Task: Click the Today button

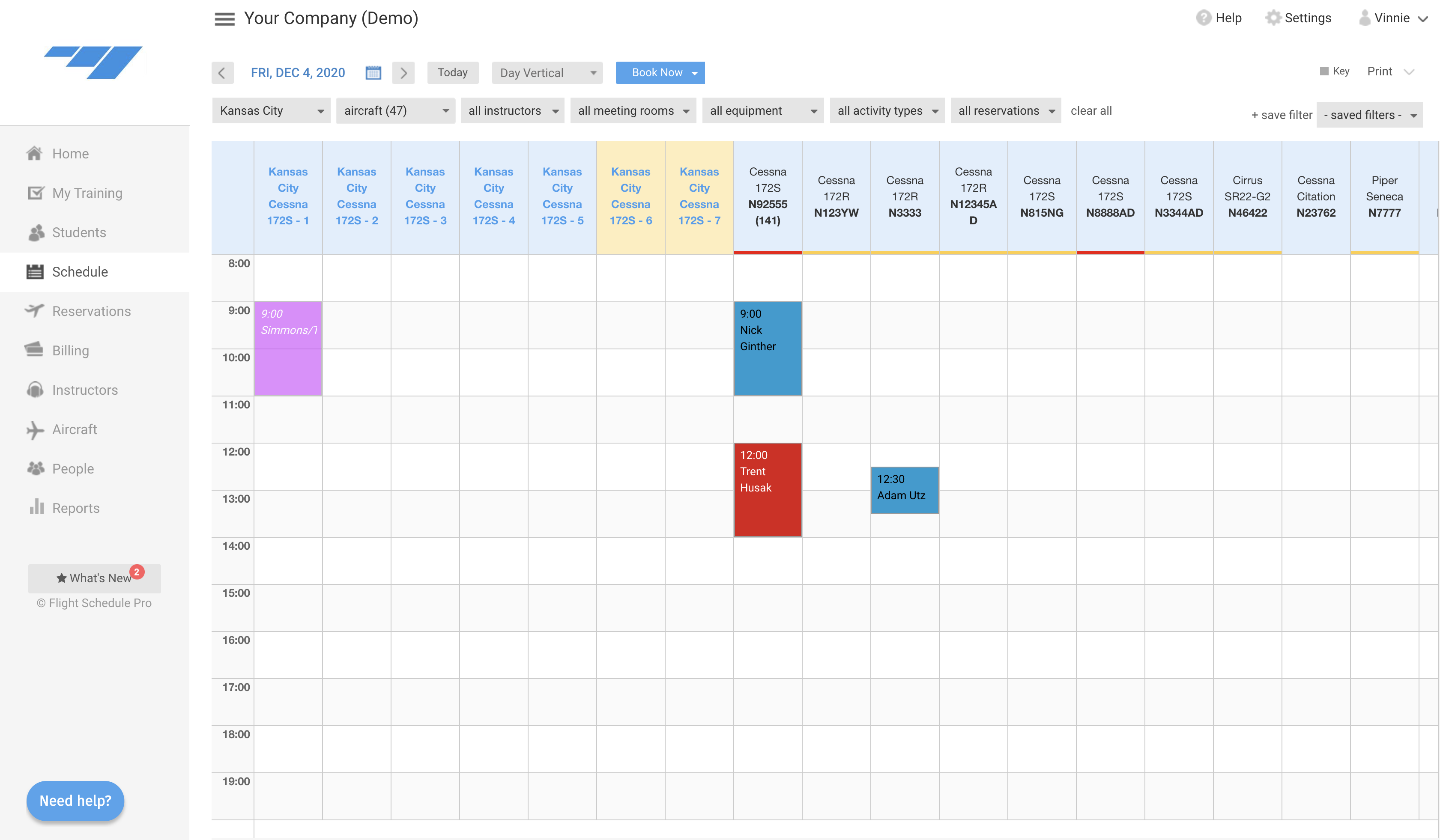Action: pyautogui.click(x=453, y=72)
